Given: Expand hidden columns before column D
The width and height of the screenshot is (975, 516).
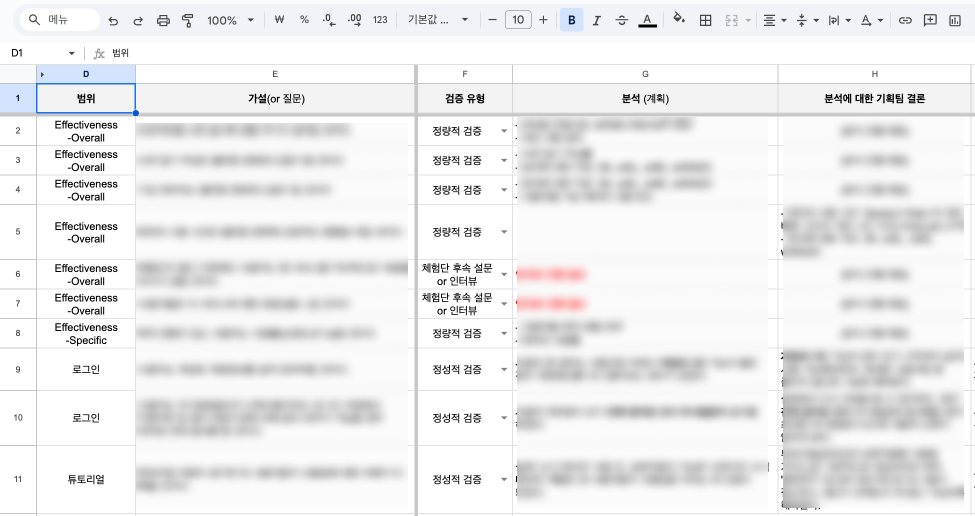Looking at the screenshot, I should 42,74.
